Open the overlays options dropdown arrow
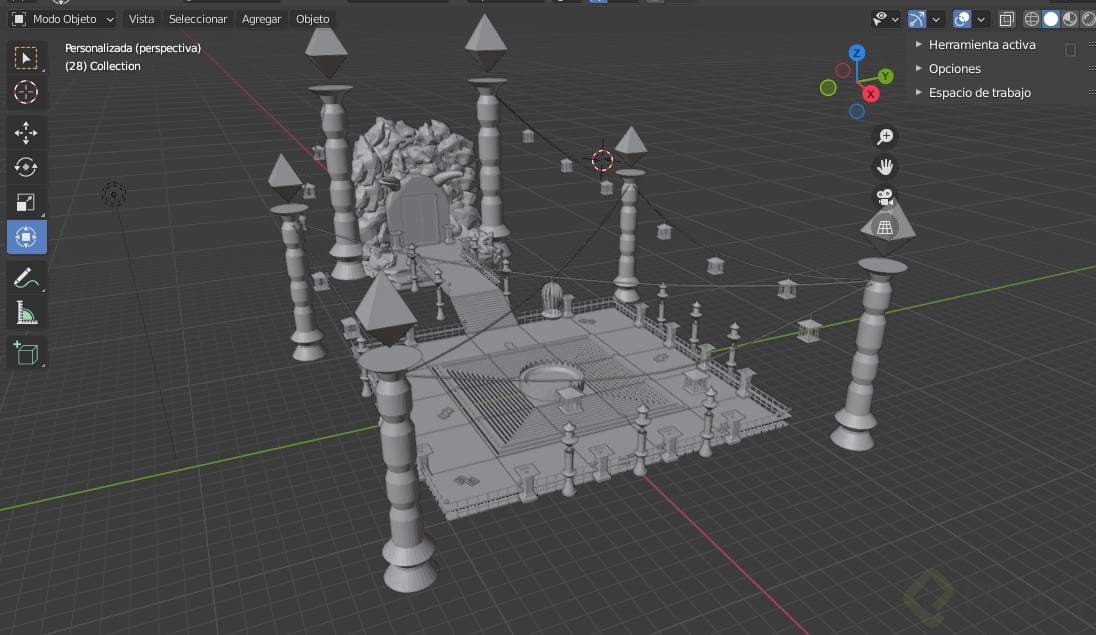The height and width of the screenshot is (635, 1096). pyautogui.click(x=981, y=19)
